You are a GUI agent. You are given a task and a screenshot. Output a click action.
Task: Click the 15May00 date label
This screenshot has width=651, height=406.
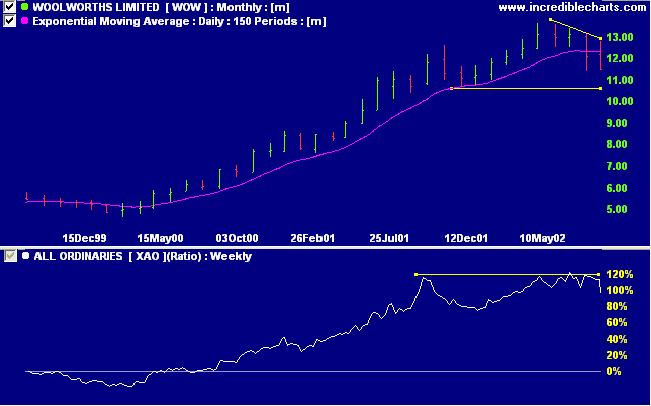coord(160,238)
